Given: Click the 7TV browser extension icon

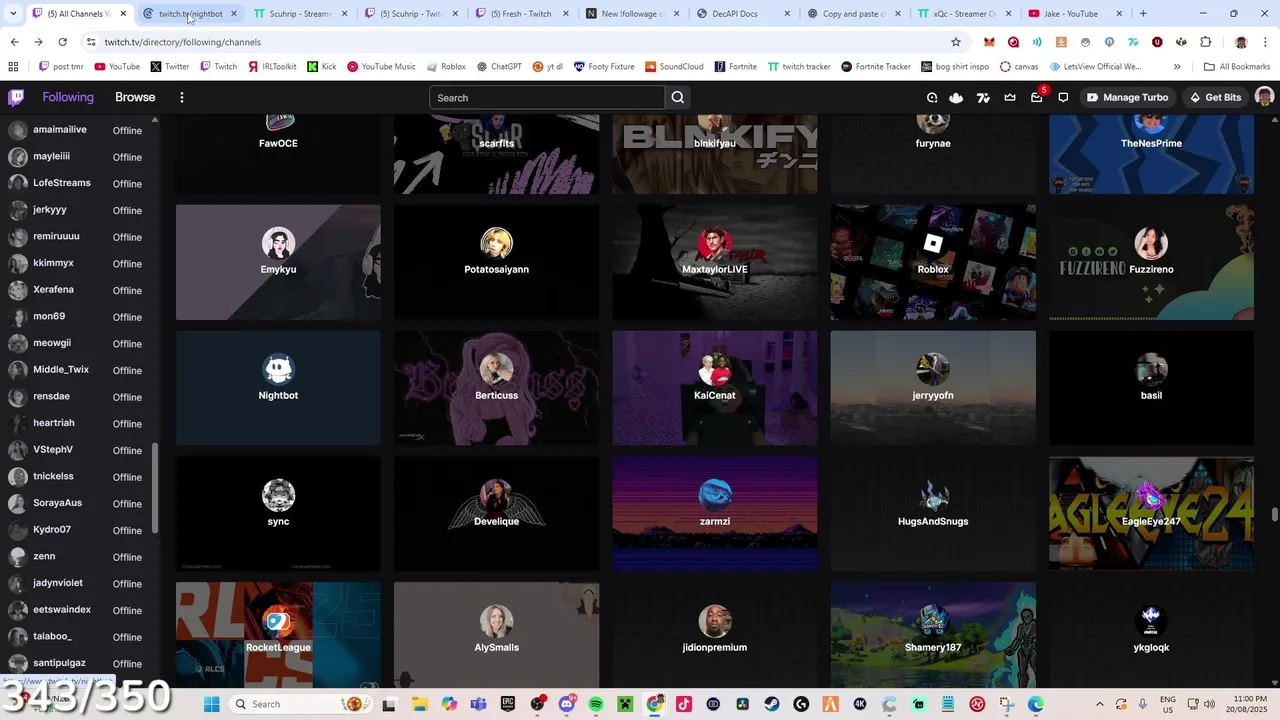Looking at the screenshot, I should (1133, 42).
